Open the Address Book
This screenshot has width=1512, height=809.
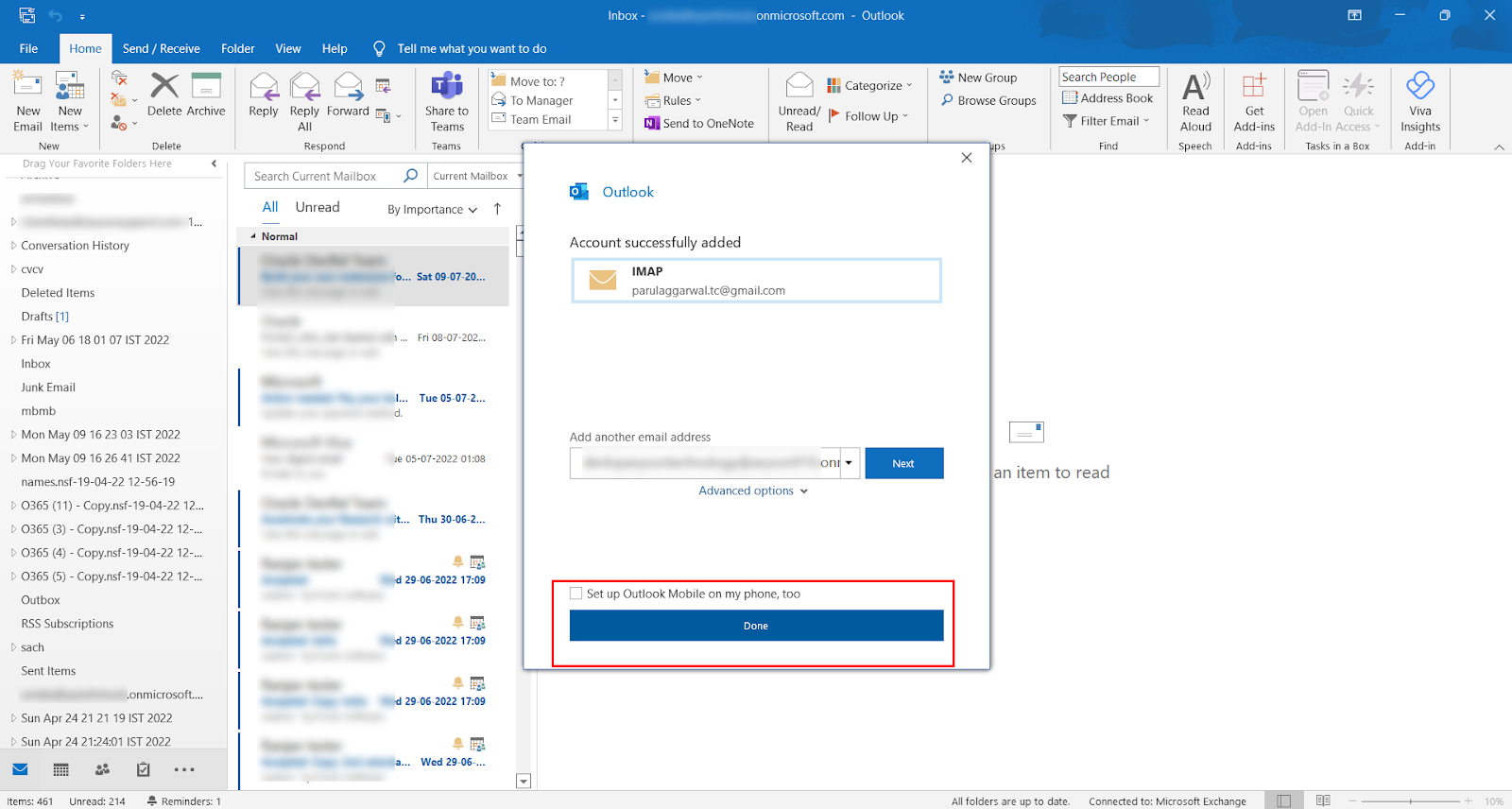[x=1108, y=98]
